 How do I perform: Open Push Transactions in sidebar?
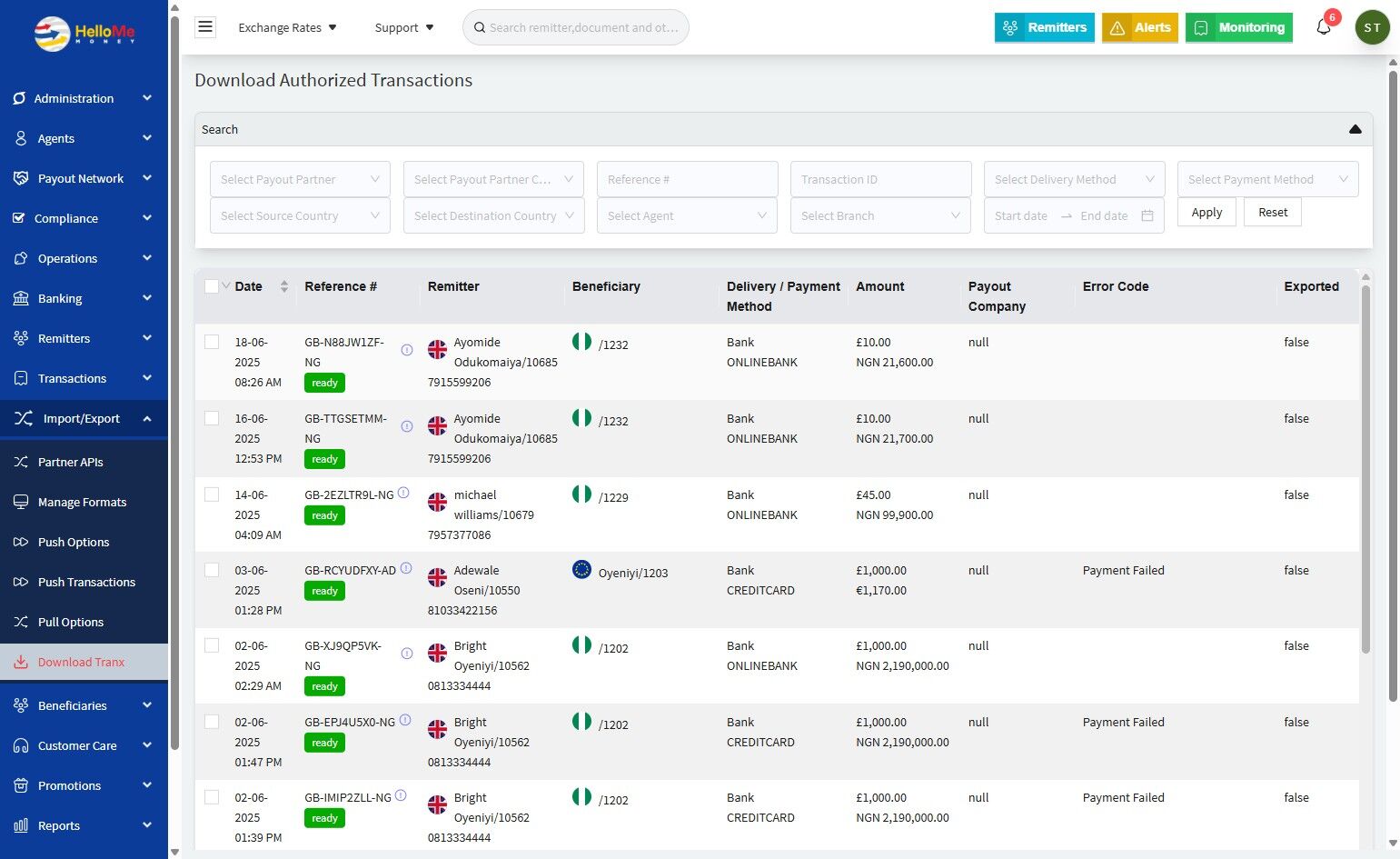(86, 582)
